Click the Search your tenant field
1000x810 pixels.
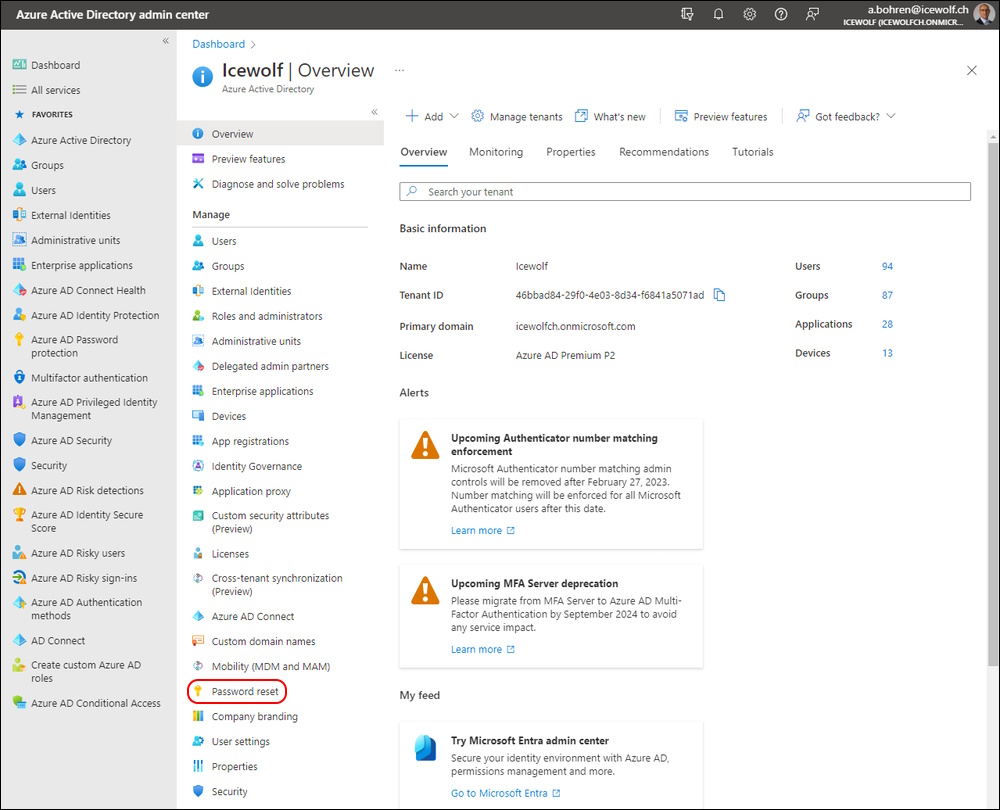pos(685,191)
